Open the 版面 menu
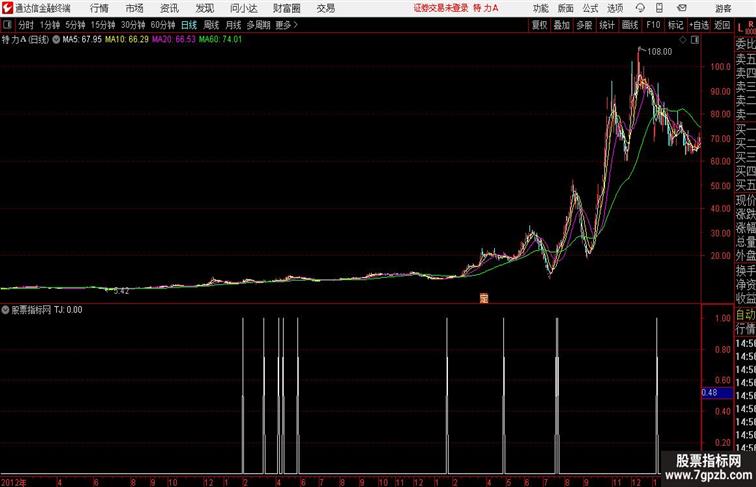The image size is (756, 487). [x=566, y=8]
